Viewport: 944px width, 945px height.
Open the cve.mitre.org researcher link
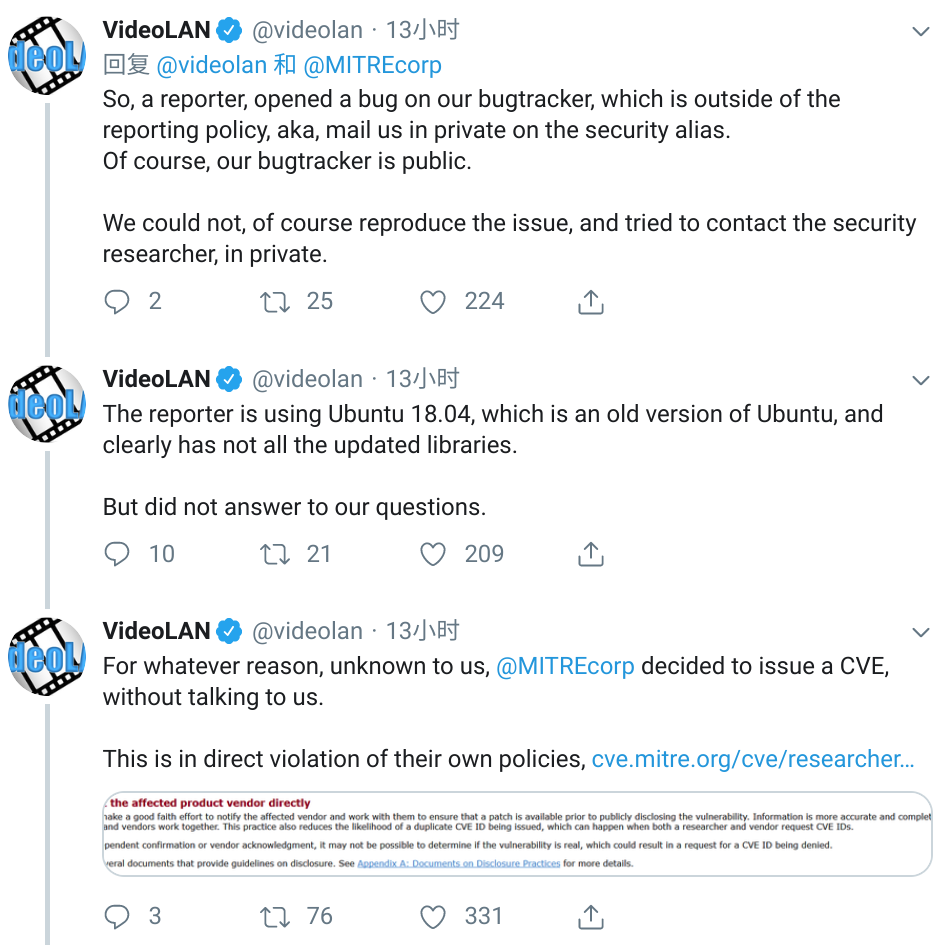pos(752,759)
